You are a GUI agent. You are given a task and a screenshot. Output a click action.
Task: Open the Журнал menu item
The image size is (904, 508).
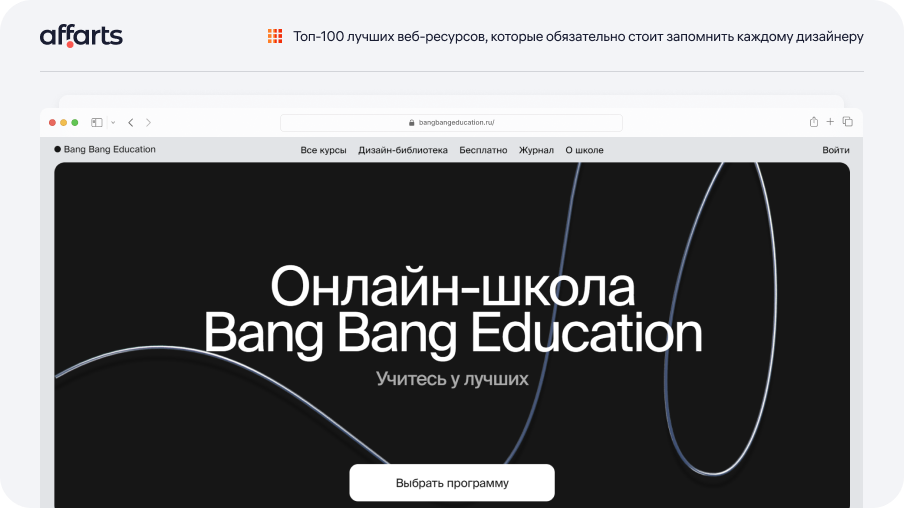click(x=536, y=150)
